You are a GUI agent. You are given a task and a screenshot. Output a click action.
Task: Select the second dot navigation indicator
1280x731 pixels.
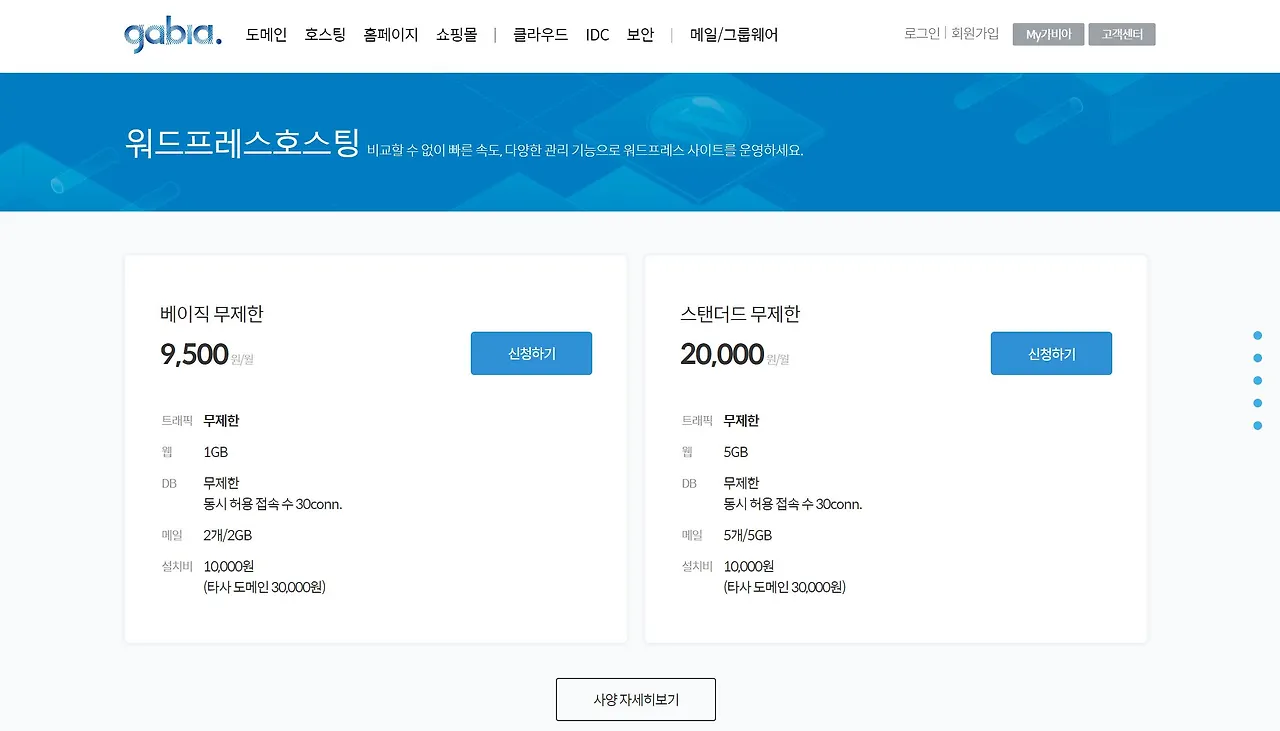click(x=1257, y=358)
